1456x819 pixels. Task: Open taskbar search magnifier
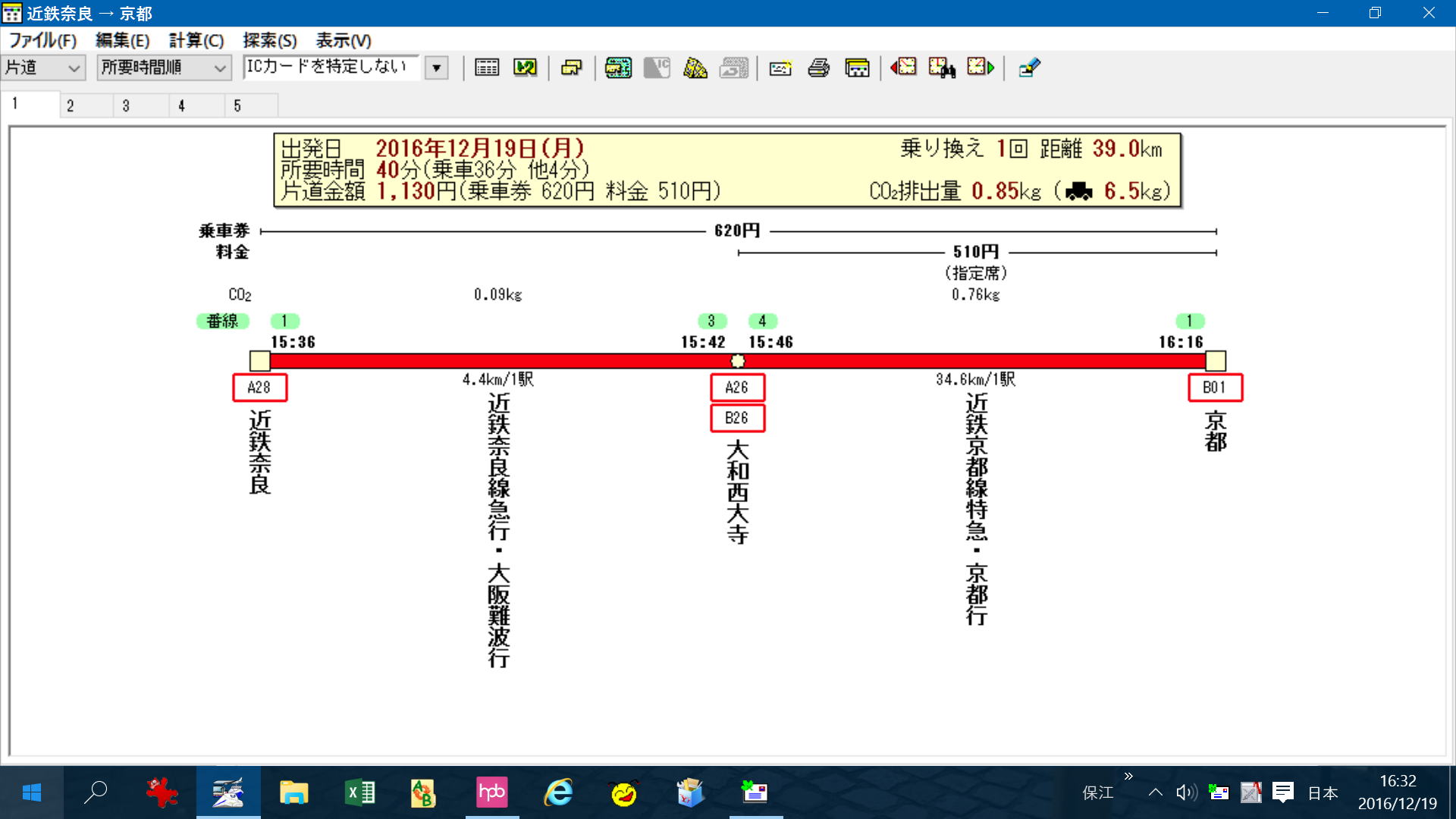96,792
